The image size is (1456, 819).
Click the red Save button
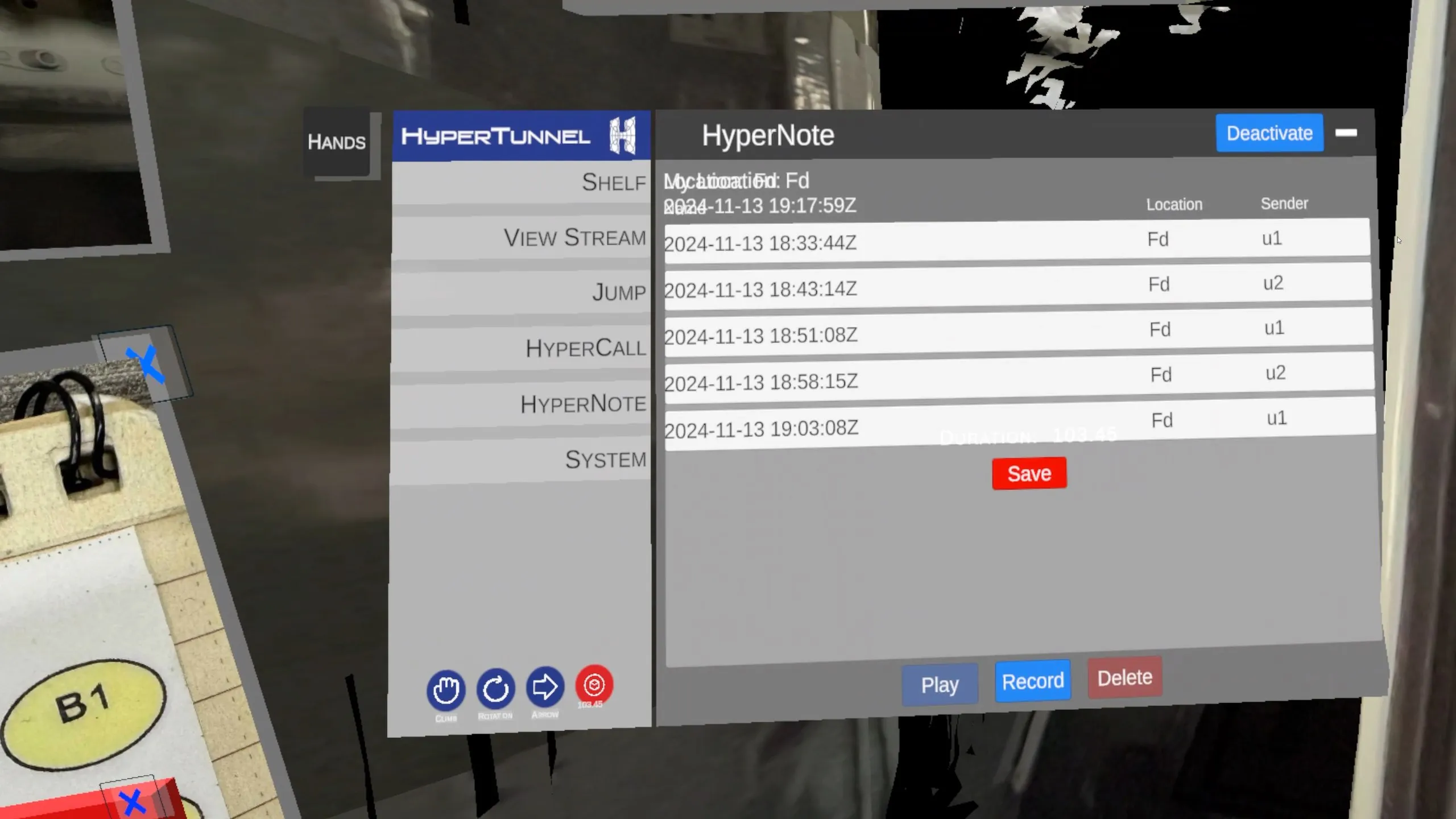pyautogui.click(x=1029, y=473)
